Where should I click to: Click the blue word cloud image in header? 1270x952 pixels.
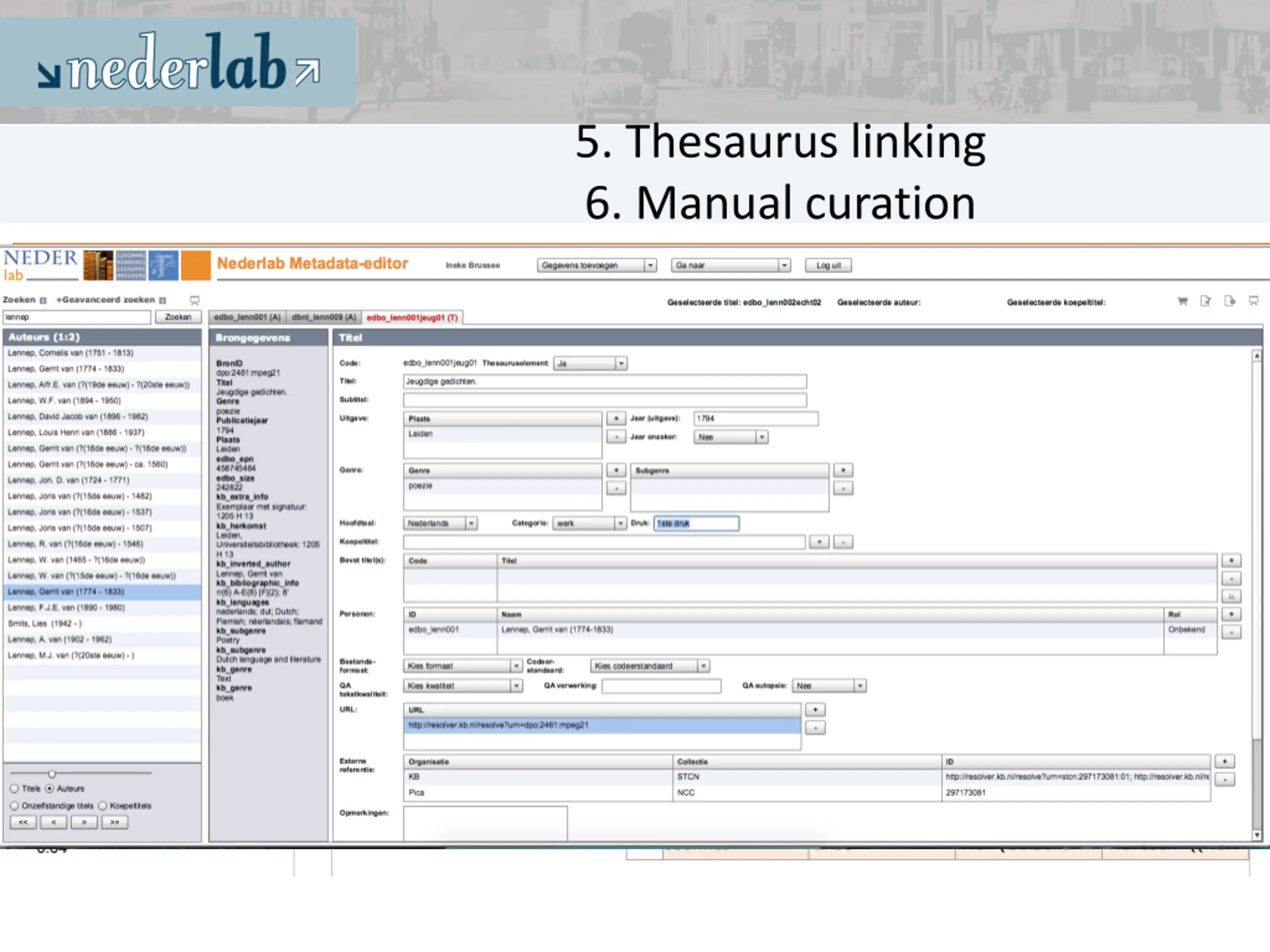coord(163,265)
